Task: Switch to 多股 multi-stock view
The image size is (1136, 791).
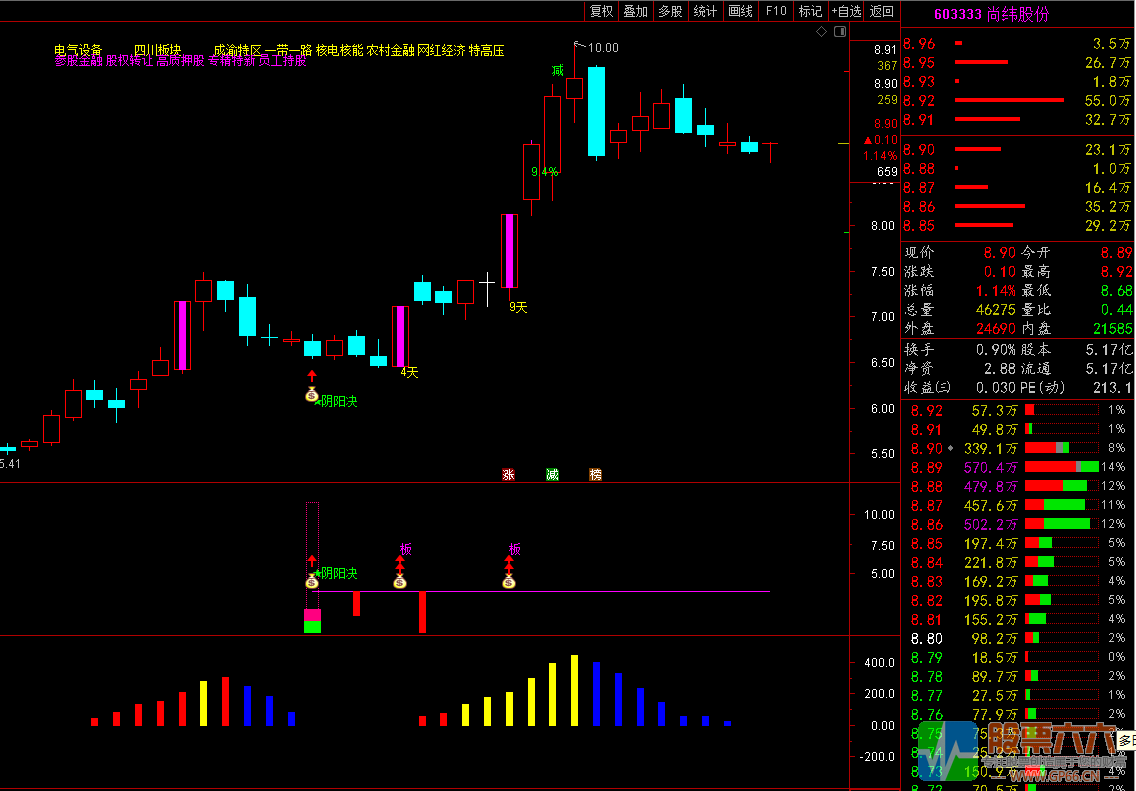Action: pos(670,11)
